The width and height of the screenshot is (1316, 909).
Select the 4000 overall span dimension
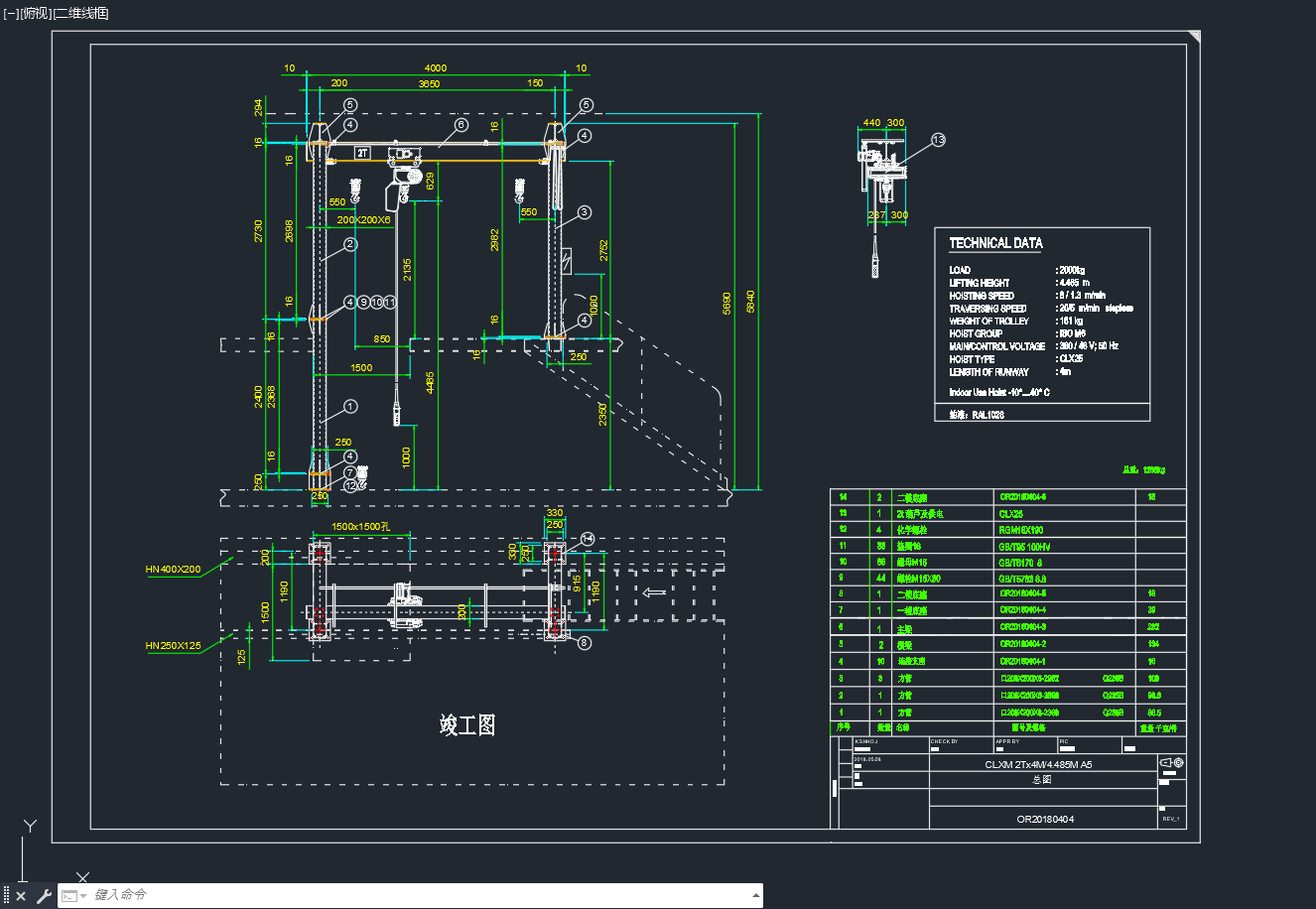(436, 68)
